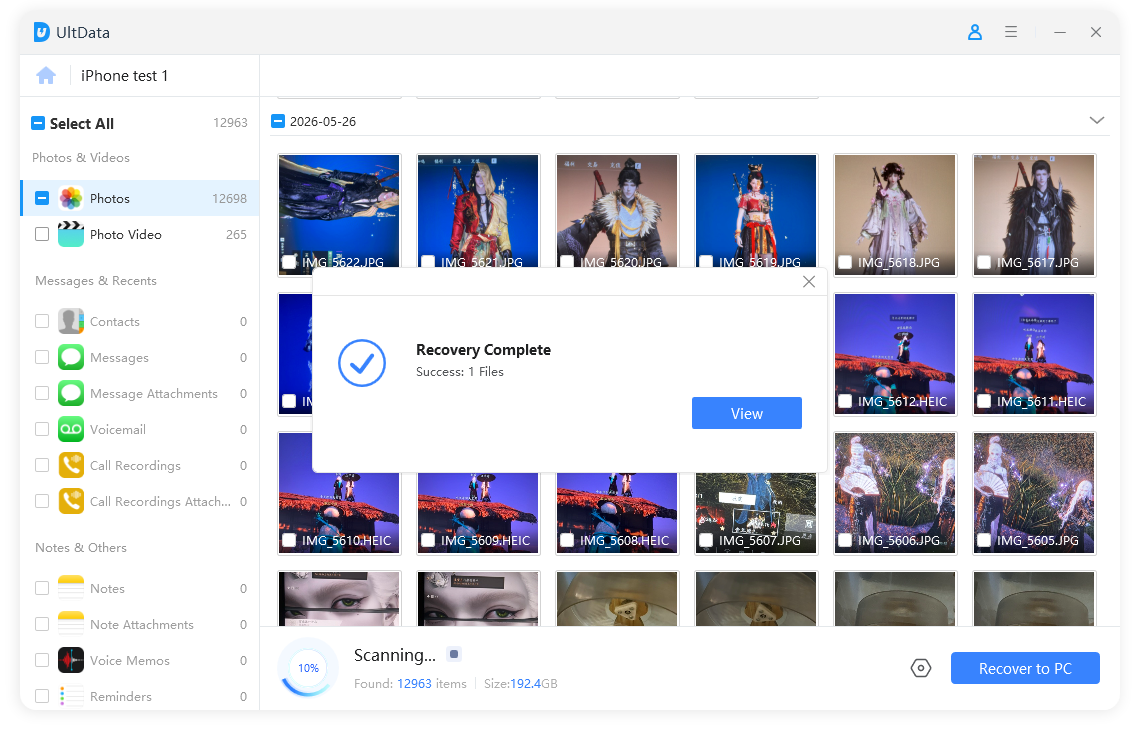Stop scanning with the stop icon
Viewport: 1140px width, 740px height.
pyautogui.click(x=454, y=654)
